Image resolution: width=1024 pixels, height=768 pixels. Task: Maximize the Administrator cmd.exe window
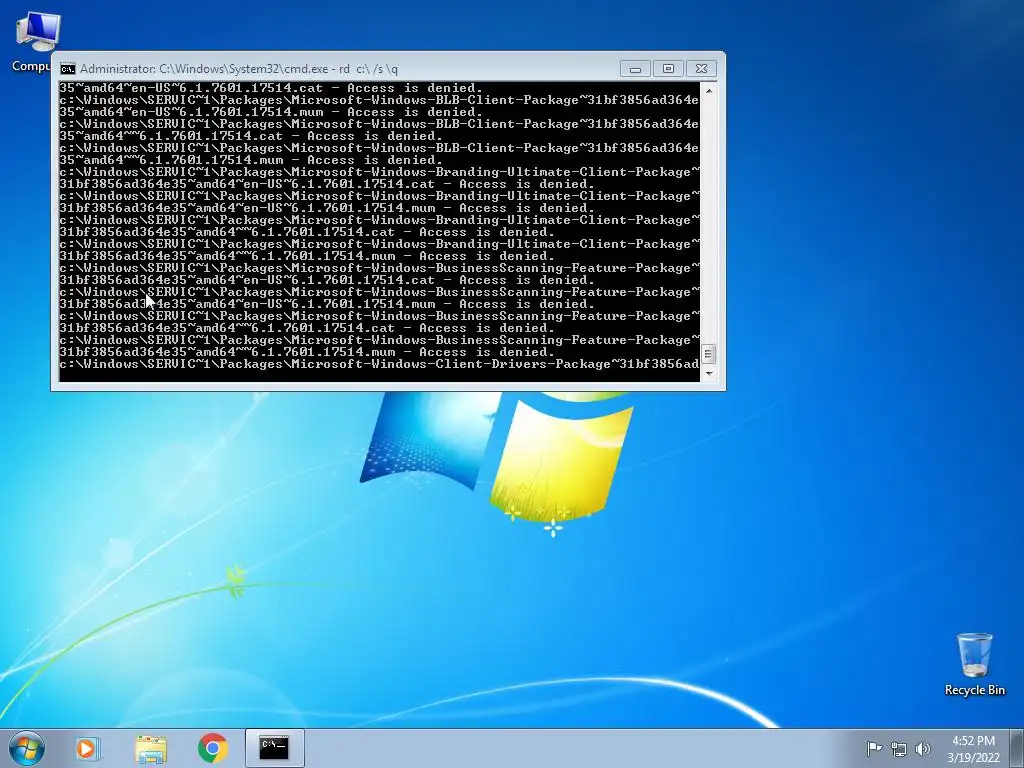pos(668,69)
